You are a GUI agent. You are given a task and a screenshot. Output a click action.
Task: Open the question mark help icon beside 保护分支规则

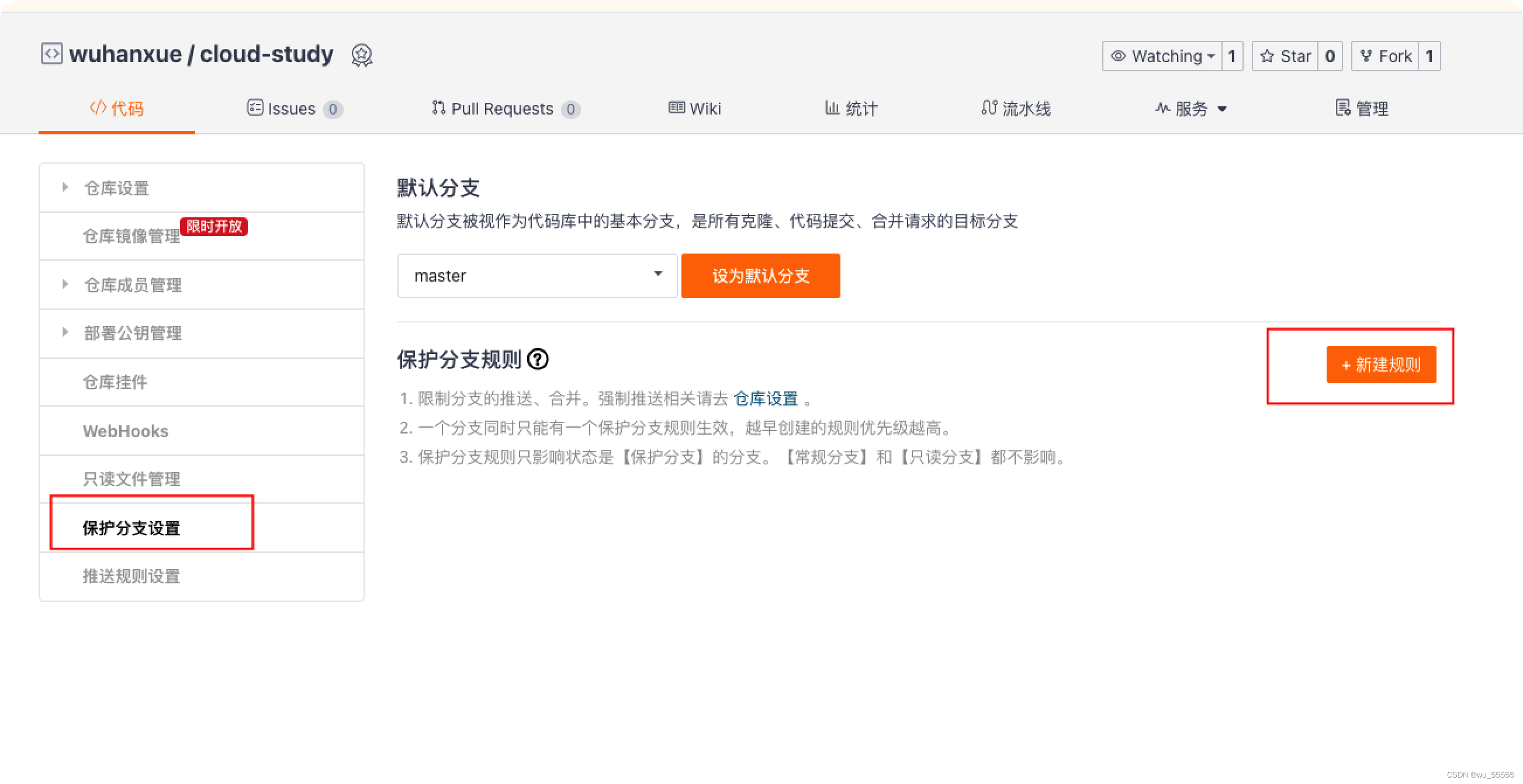(539, 360)
